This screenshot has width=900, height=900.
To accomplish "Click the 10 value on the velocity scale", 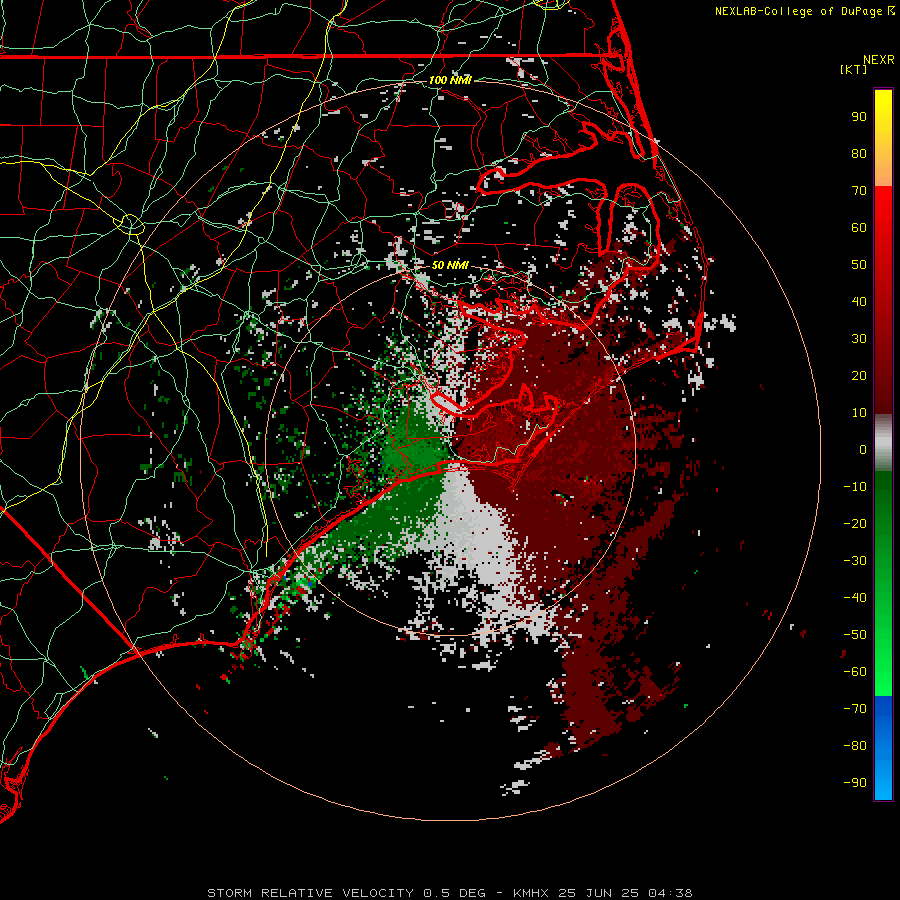I will click(x=859, y=413).
